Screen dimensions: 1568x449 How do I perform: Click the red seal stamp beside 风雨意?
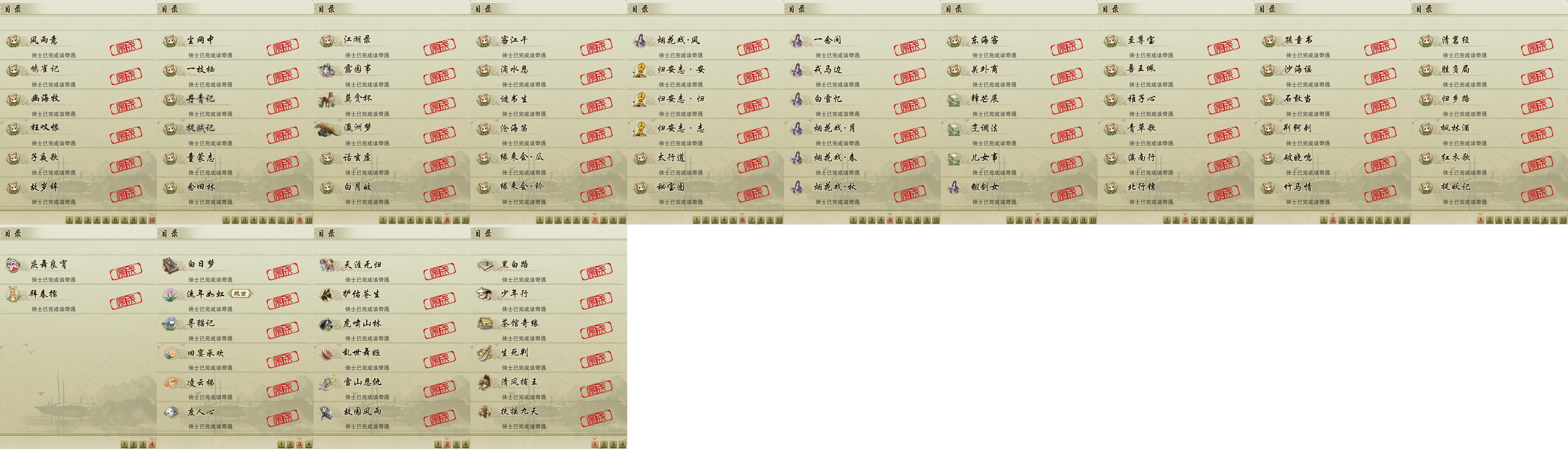tap(126, 47)
